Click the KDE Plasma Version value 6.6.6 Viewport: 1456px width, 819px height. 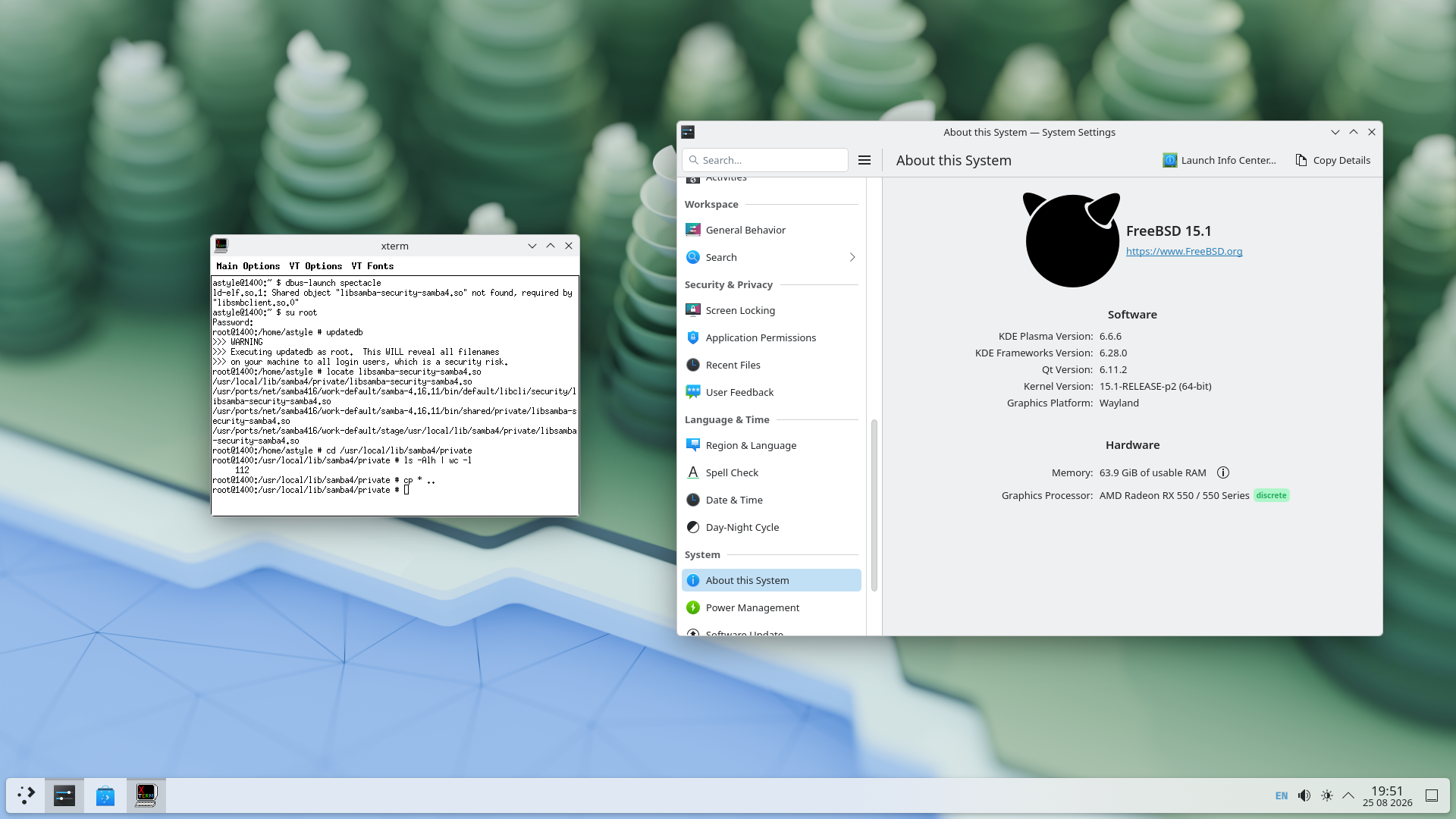(x=1110, y=336)
